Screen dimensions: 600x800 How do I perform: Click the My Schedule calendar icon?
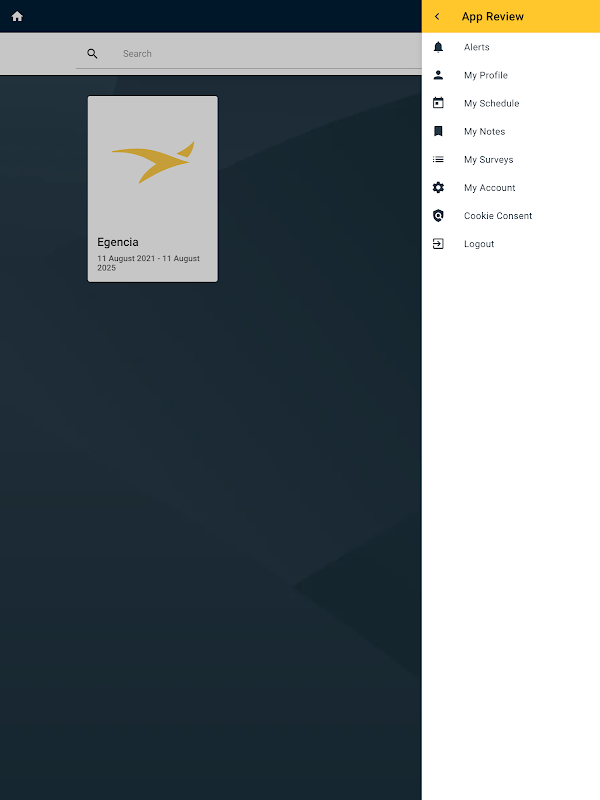coord(438,103)
